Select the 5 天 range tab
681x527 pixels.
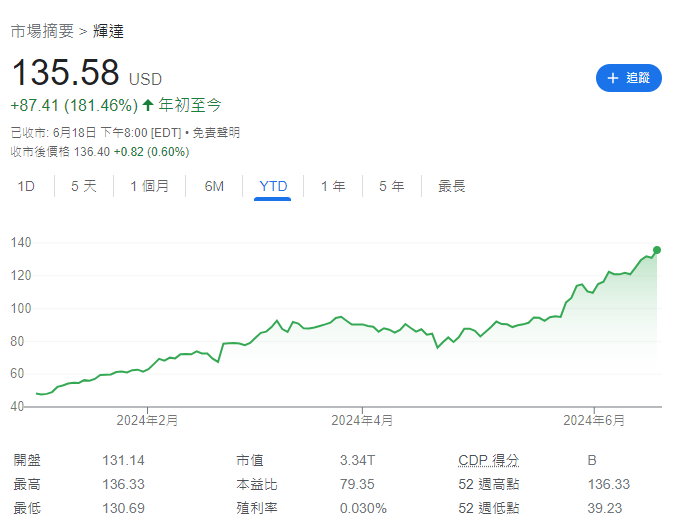[x=84, y=186]
